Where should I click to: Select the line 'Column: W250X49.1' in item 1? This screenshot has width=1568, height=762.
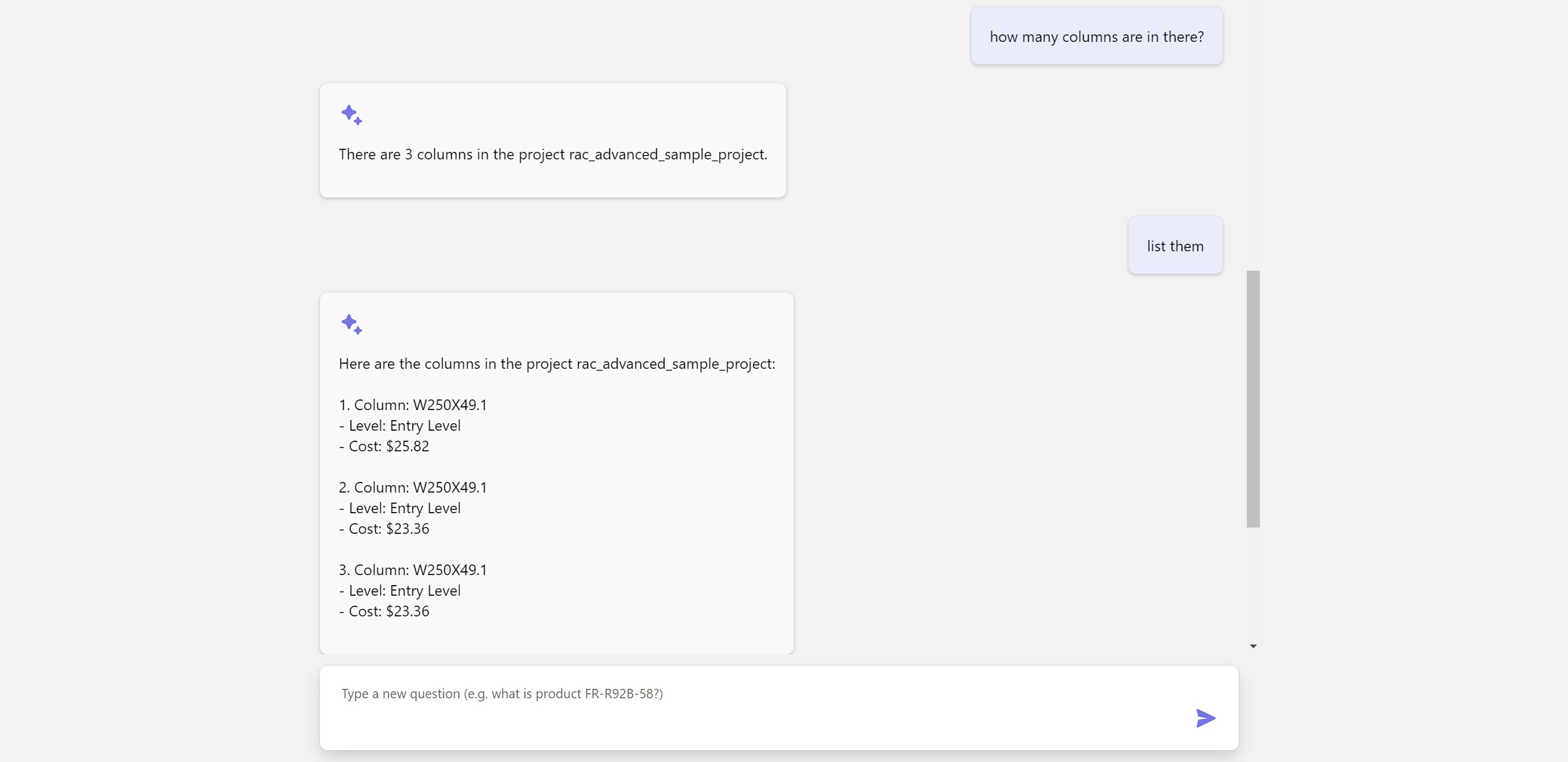tap(412, 404)
